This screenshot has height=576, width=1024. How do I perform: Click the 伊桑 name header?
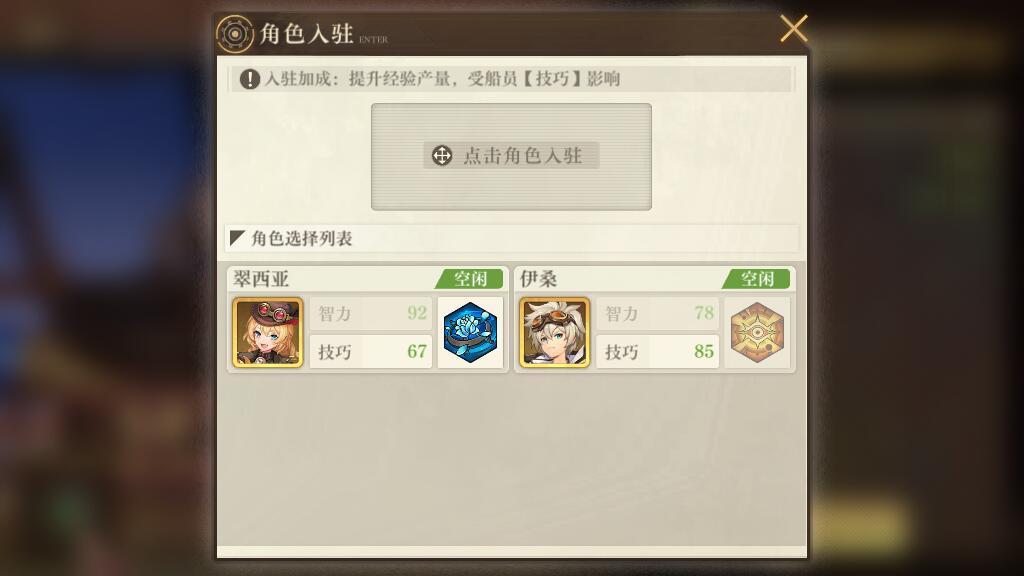coord(538,280)
